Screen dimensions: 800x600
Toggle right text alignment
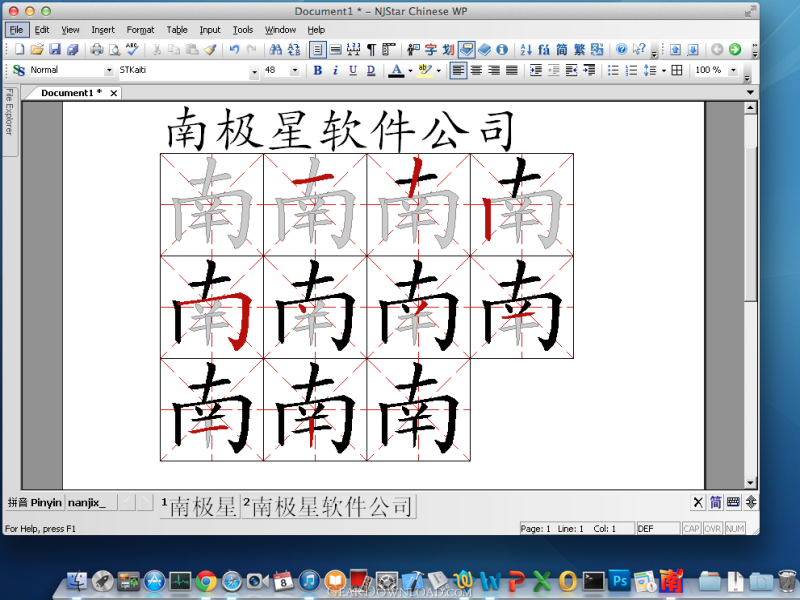[x=494, y=70]
